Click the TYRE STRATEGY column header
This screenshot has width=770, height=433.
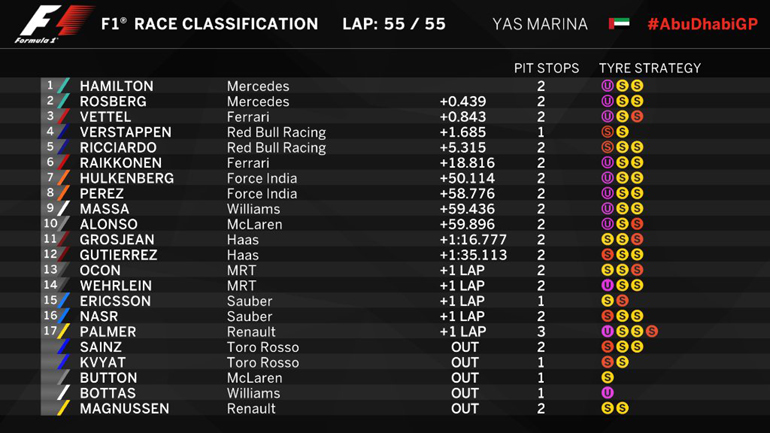tap(649, 68)
